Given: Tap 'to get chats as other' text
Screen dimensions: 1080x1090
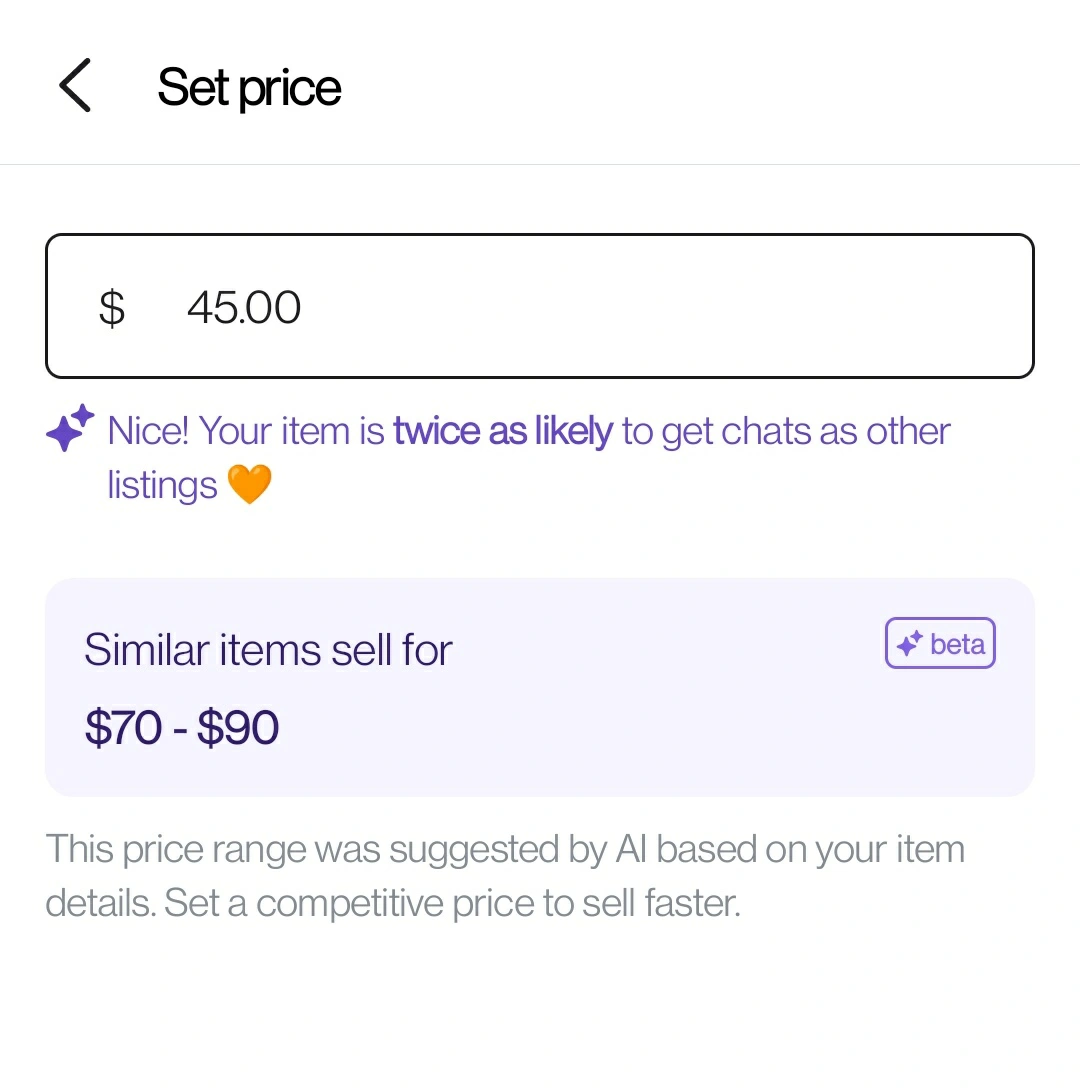Looking at the screenshot, I should 786,431.
